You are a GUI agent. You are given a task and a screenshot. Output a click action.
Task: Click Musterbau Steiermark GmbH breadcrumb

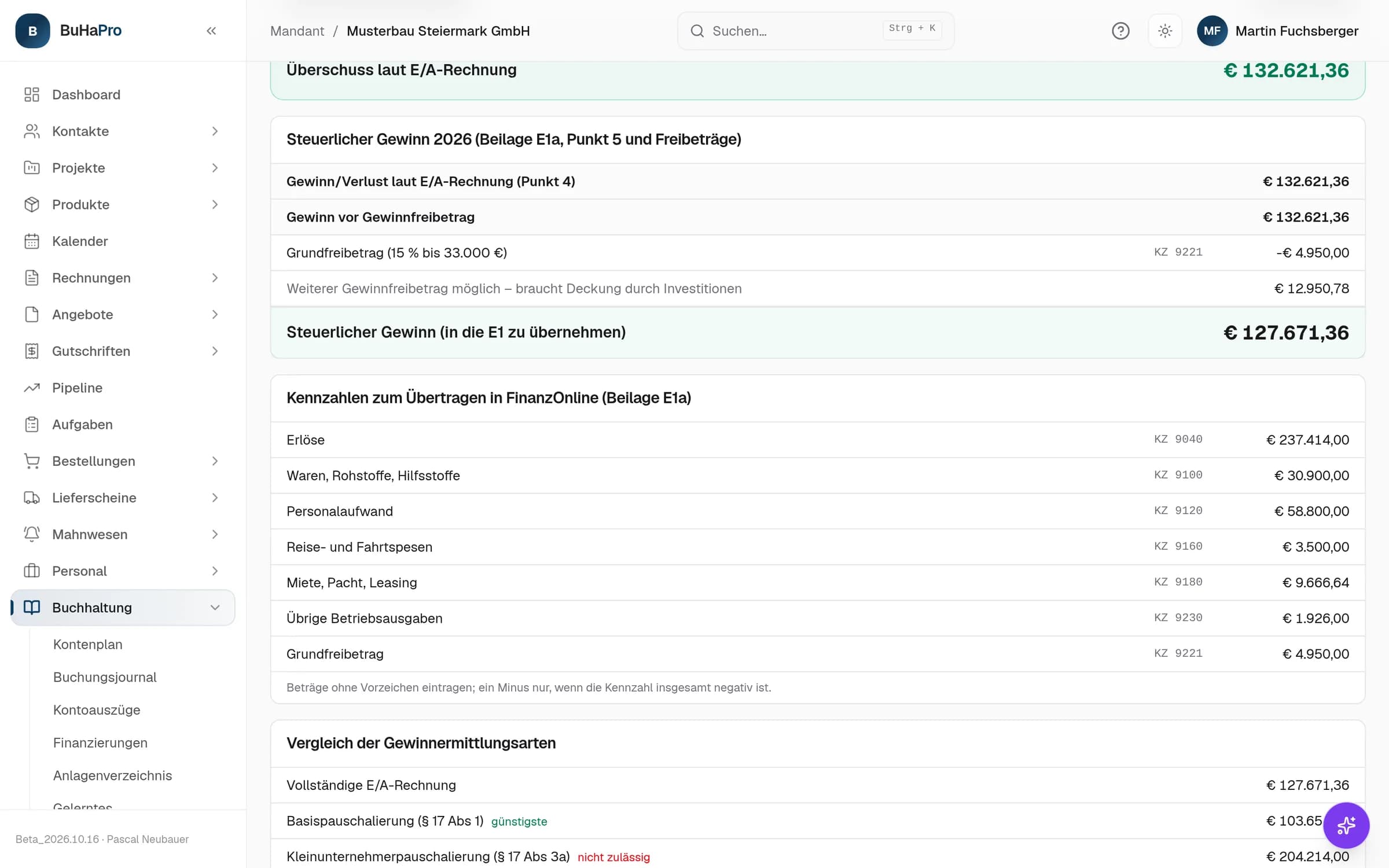click(x=438, y=31)
